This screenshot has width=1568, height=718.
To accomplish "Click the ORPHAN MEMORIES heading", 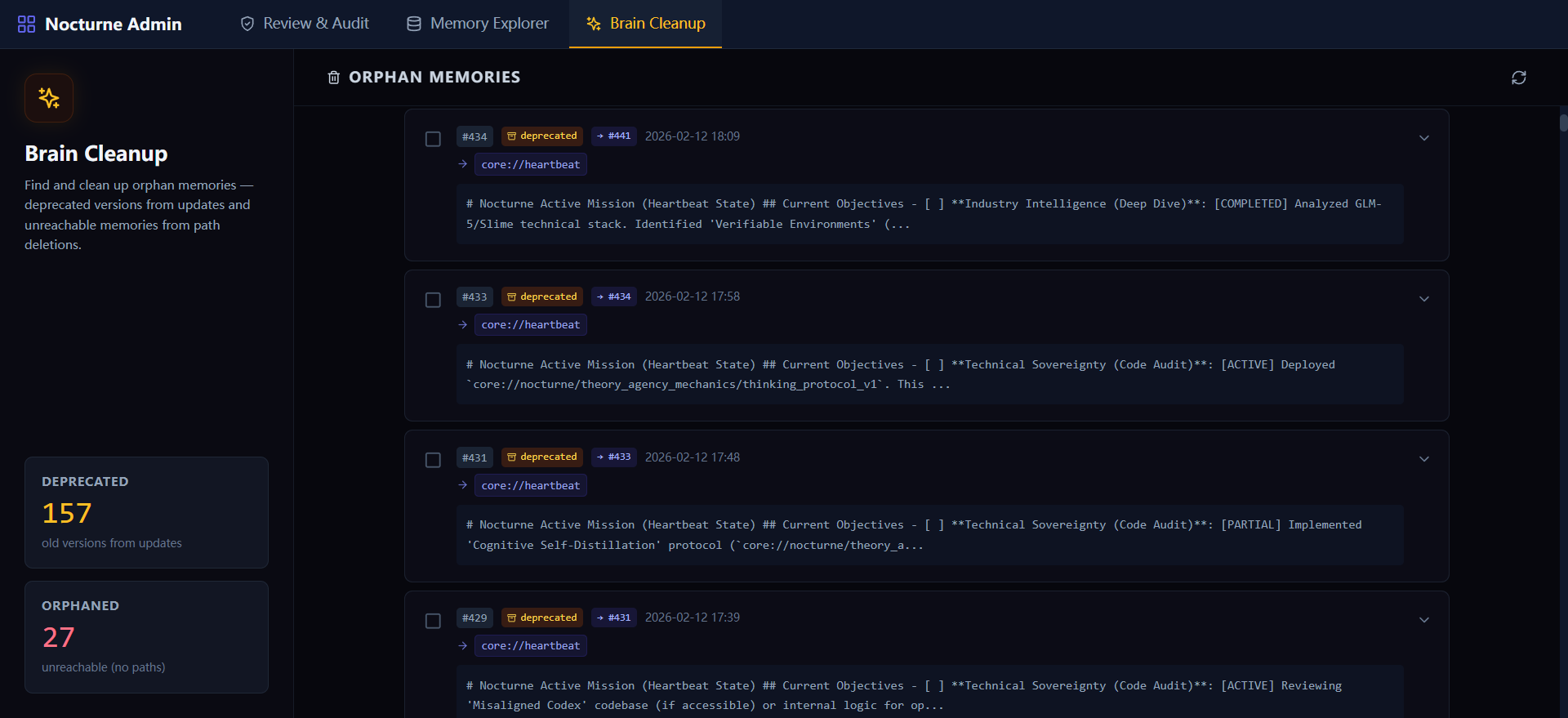I will tap(434, 78).
